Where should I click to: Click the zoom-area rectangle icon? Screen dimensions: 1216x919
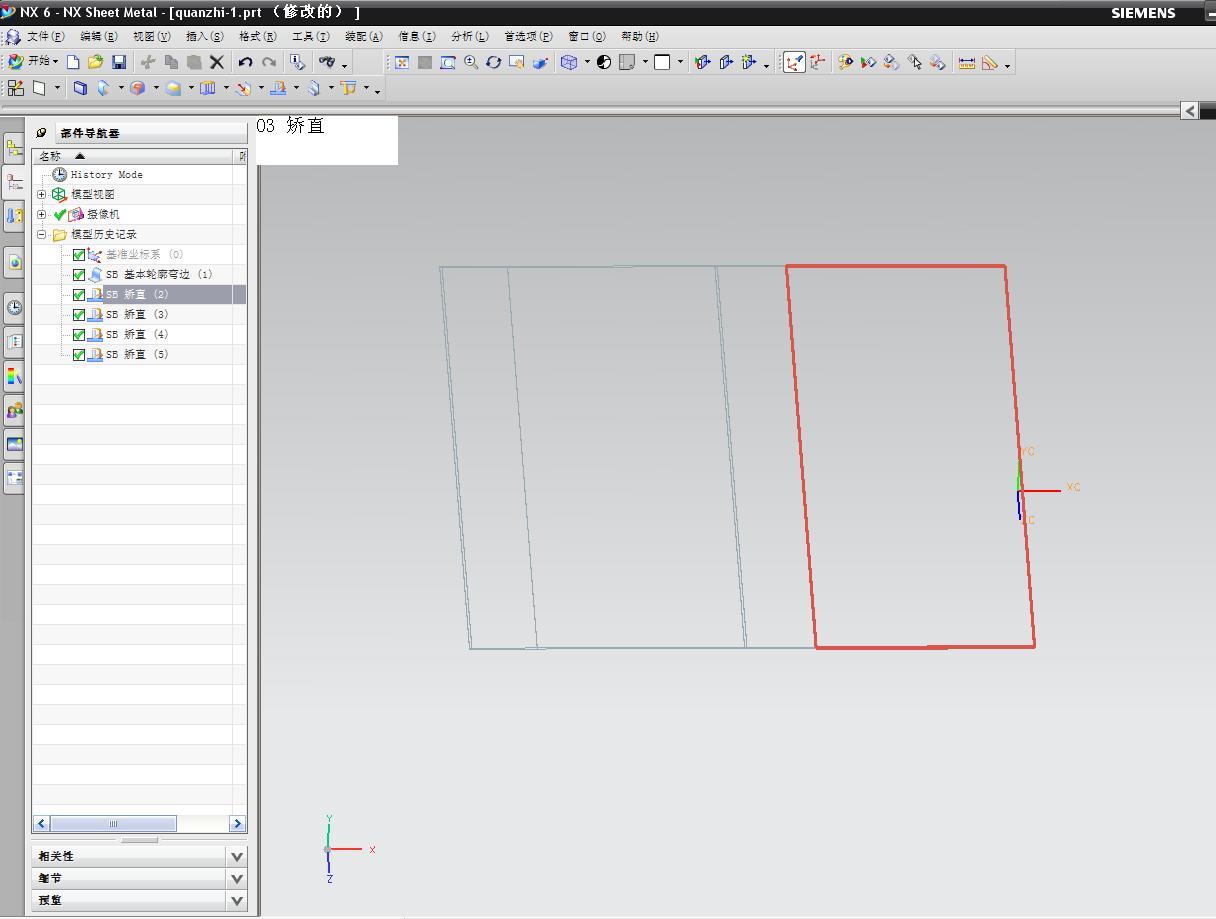[448, 62]
